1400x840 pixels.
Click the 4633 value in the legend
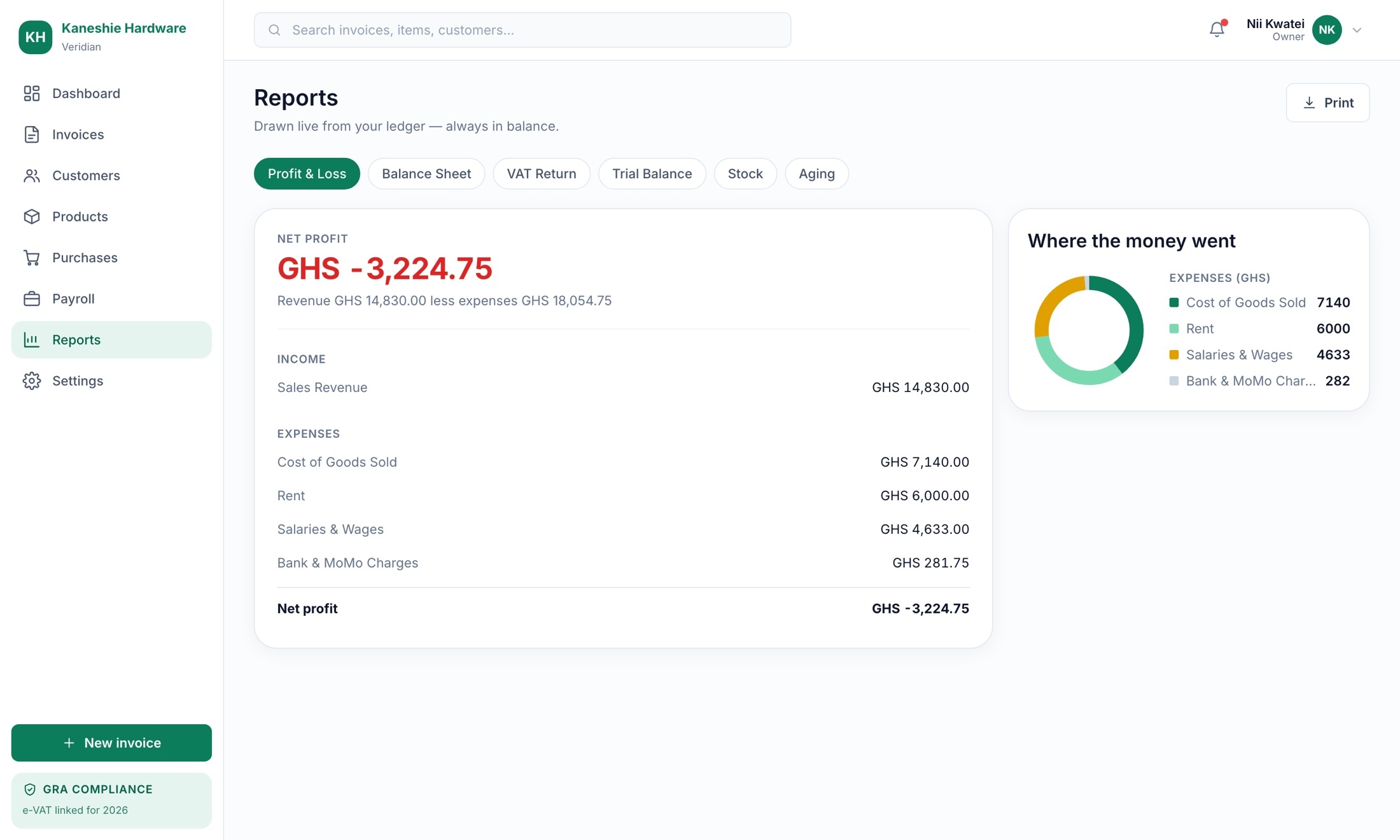click(1333, 354)
